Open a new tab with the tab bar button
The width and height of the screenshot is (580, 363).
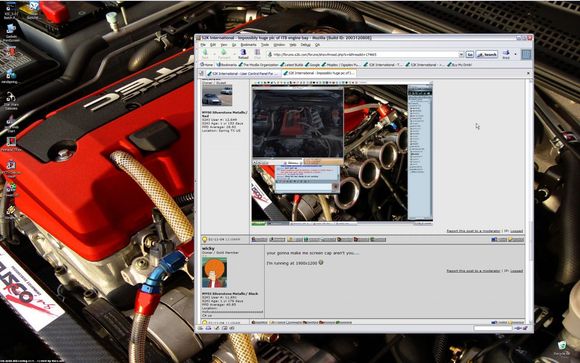tap(202, 73)
